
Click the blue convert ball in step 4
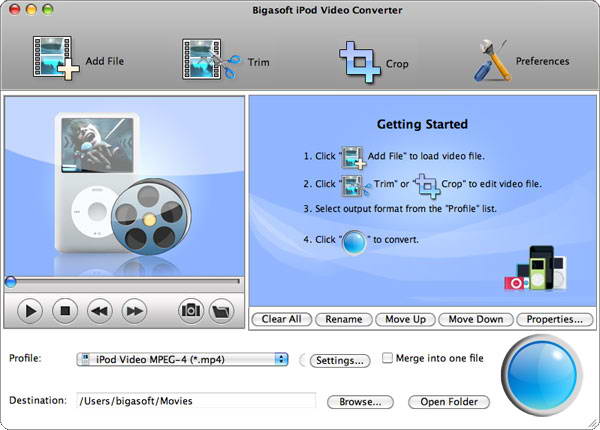pos(354,242)
